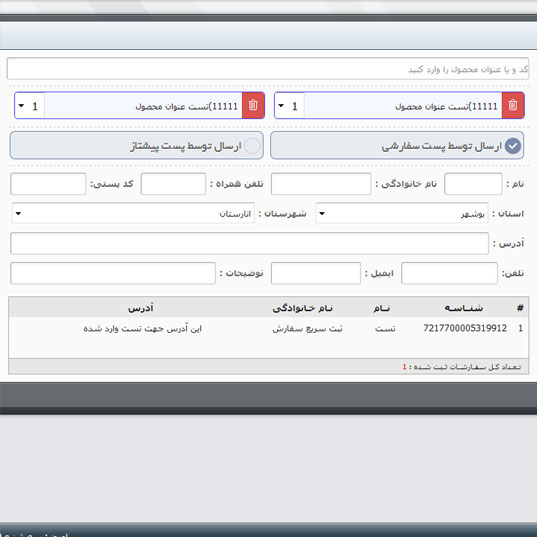
Task: Delete the right-side product item with trash icon
Action: (x=513, y=105)
